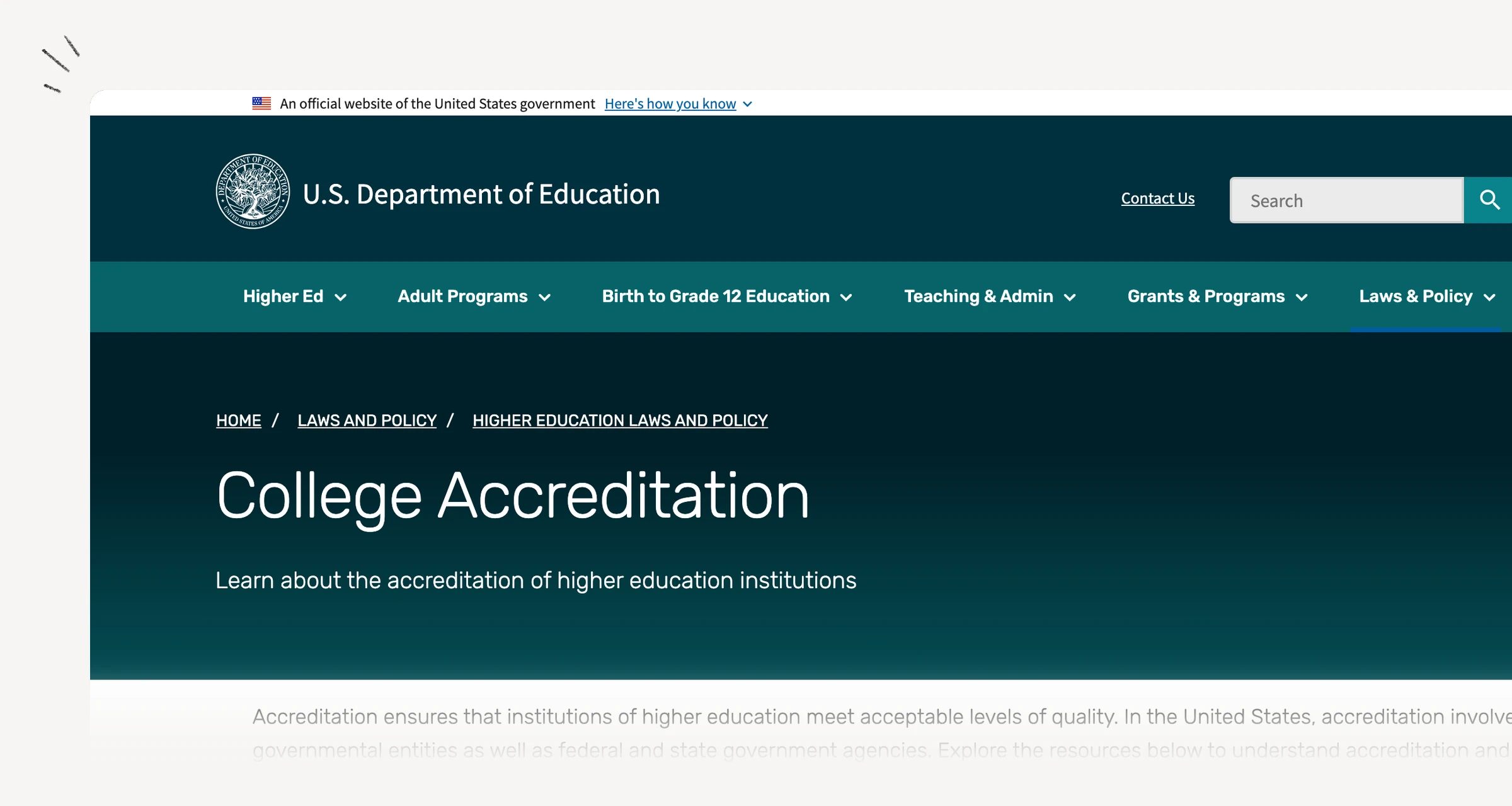Expand Birth to Grade 12 Education menu

point(727,297)
